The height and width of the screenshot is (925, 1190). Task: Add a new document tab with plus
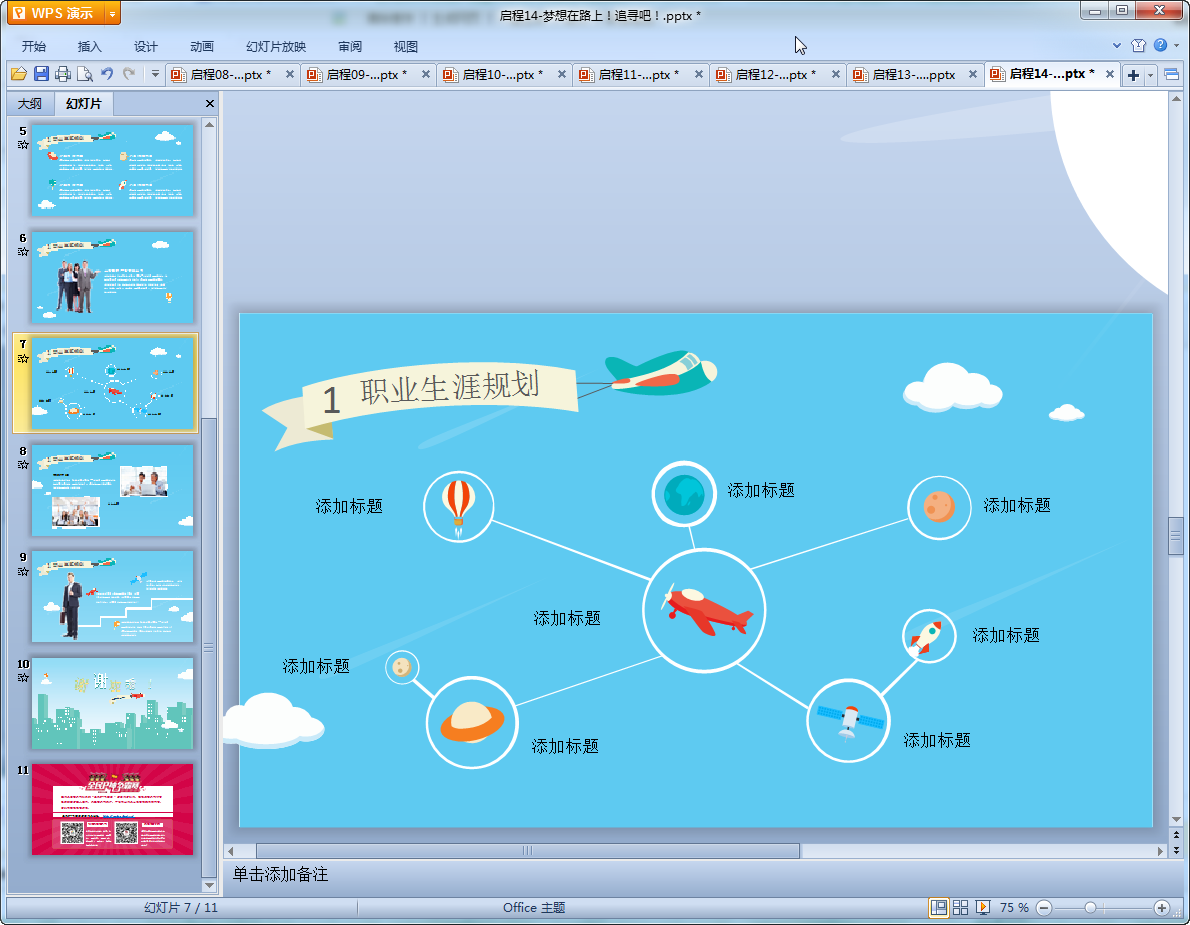point(1133,75)
